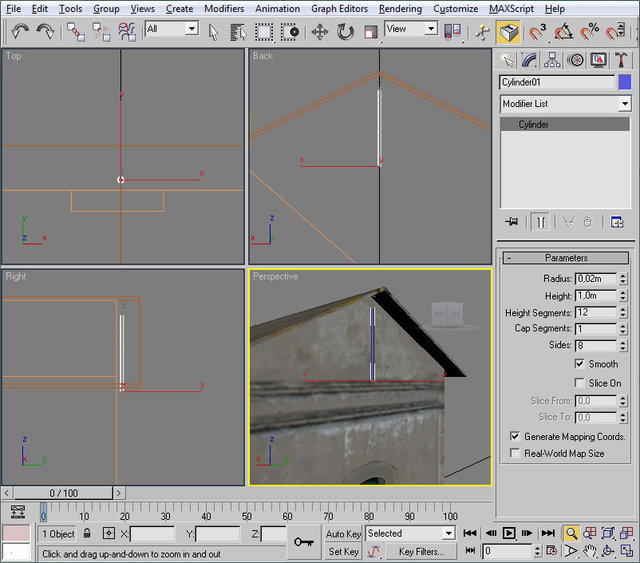
Task: Enable the Slice On checkbox
Action: click(580, 383)
